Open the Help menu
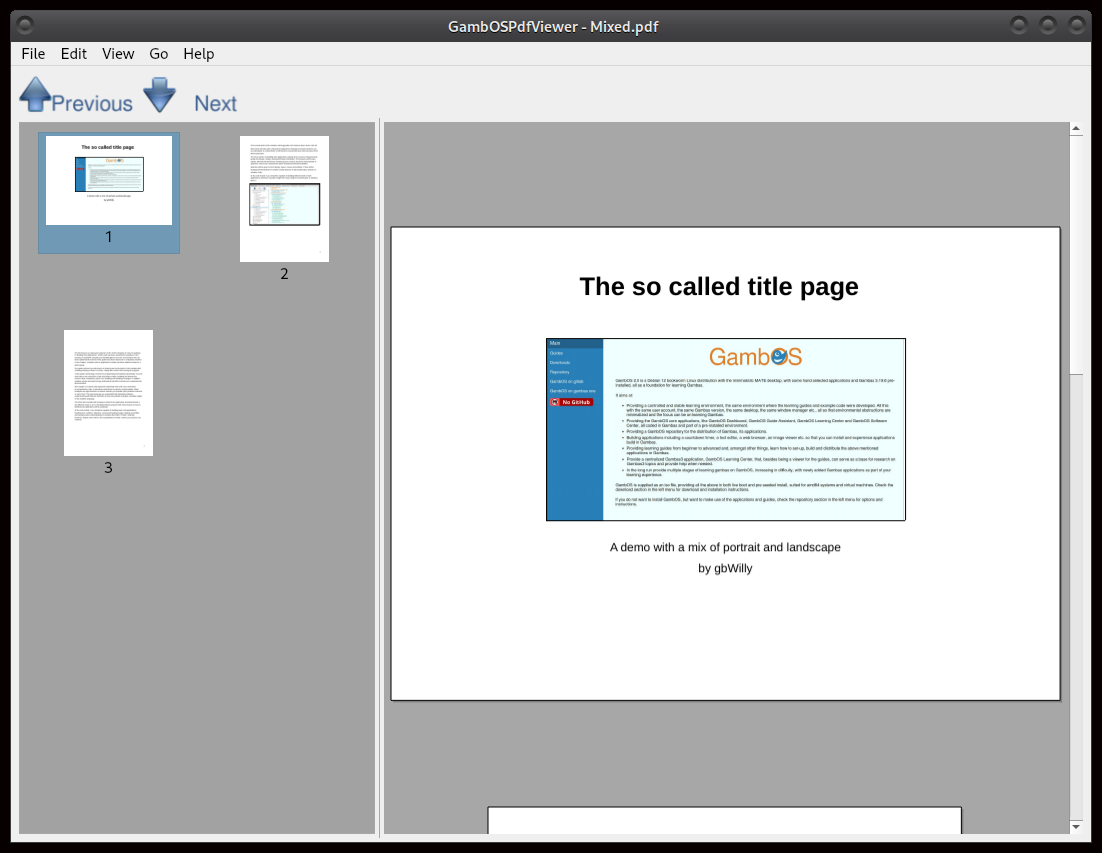The width and height of the screenshot is (1102, 853). tap(198, 53)
